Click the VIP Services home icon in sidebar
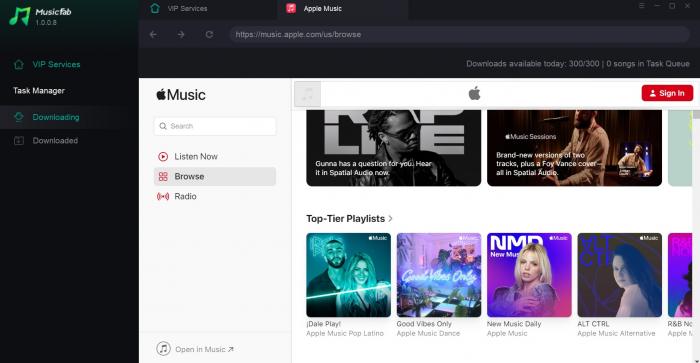Image resolution: width=700 pixels, height=363 pixels. (x=19, y=64)
